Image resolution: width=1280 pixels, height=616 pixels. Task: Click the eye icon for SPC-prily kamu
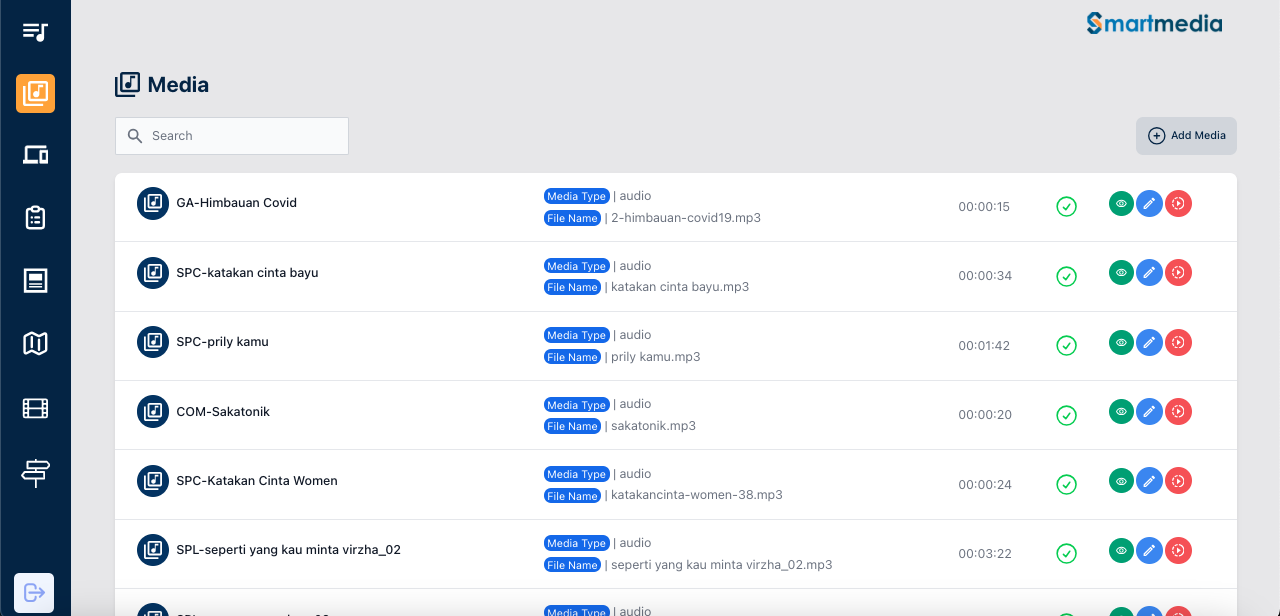point(1122,343)
